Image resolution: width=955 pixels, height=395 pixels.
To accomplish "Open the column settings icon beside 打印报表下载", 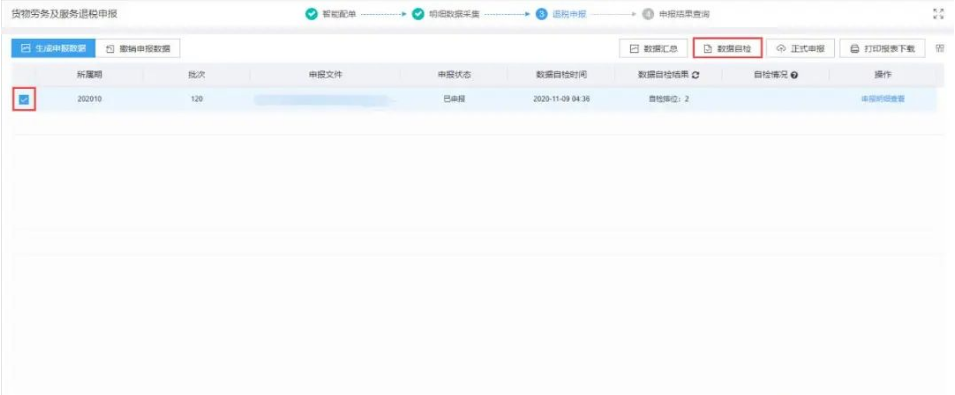I will (940, 48).
